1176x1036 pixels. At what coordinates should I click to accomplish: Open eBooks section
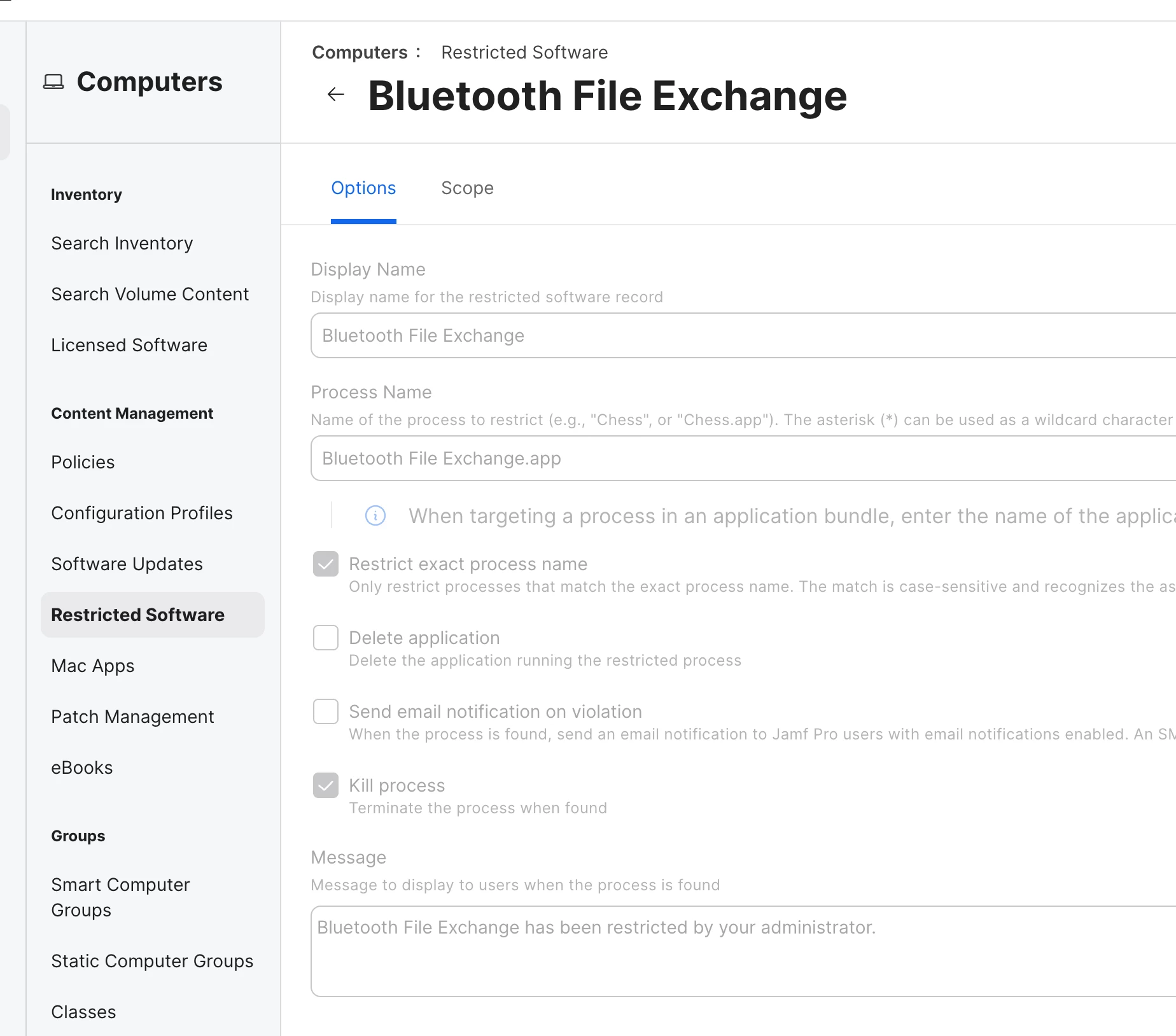coord(82,767)
